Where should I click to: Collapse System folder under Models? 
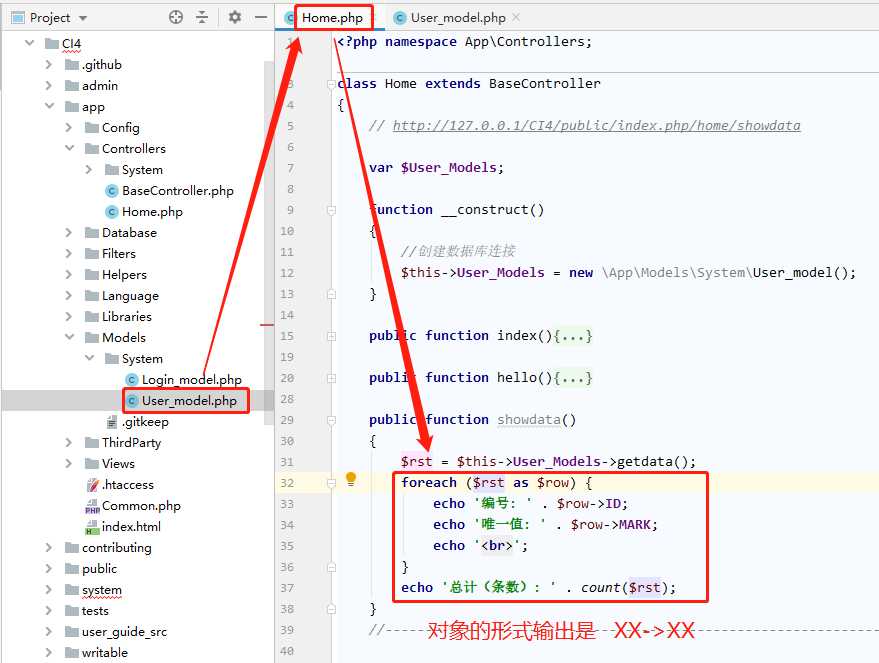90,358
